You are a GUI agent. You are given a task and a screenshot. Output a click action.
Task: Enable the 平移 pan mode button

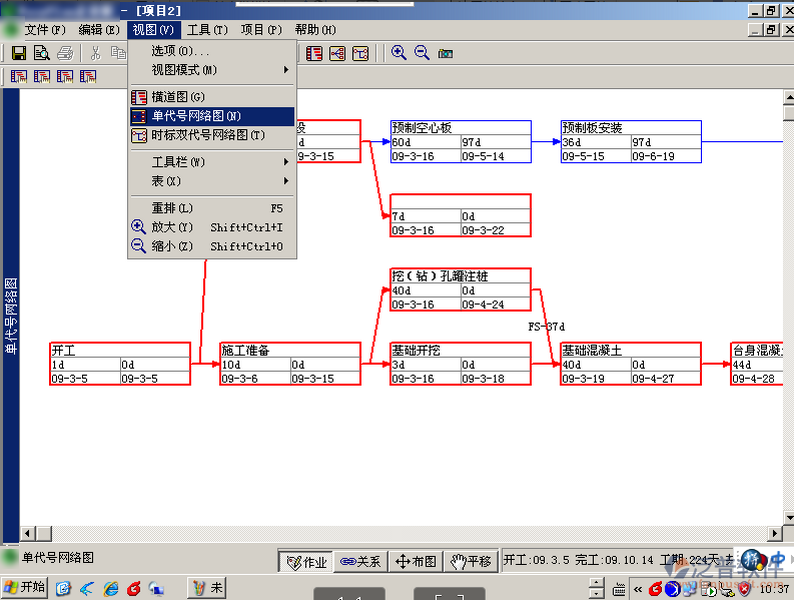point(469,562)
